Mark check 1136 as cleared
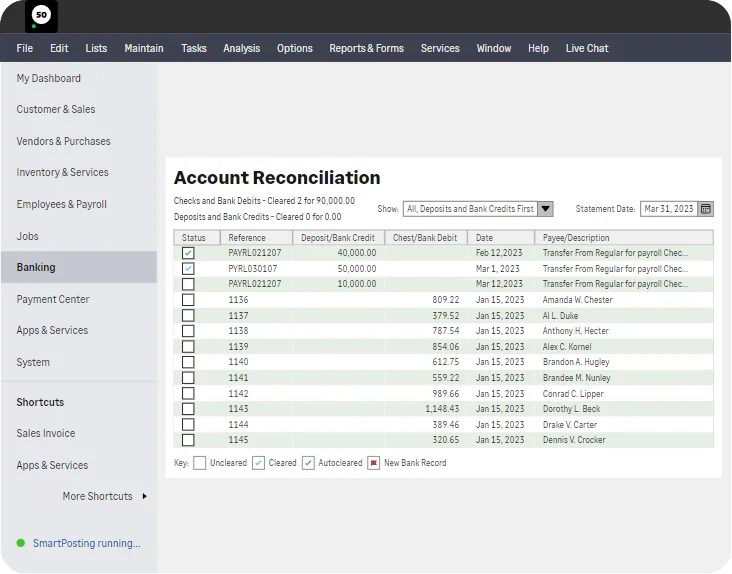The image size is (732, 574). point(188,300)
